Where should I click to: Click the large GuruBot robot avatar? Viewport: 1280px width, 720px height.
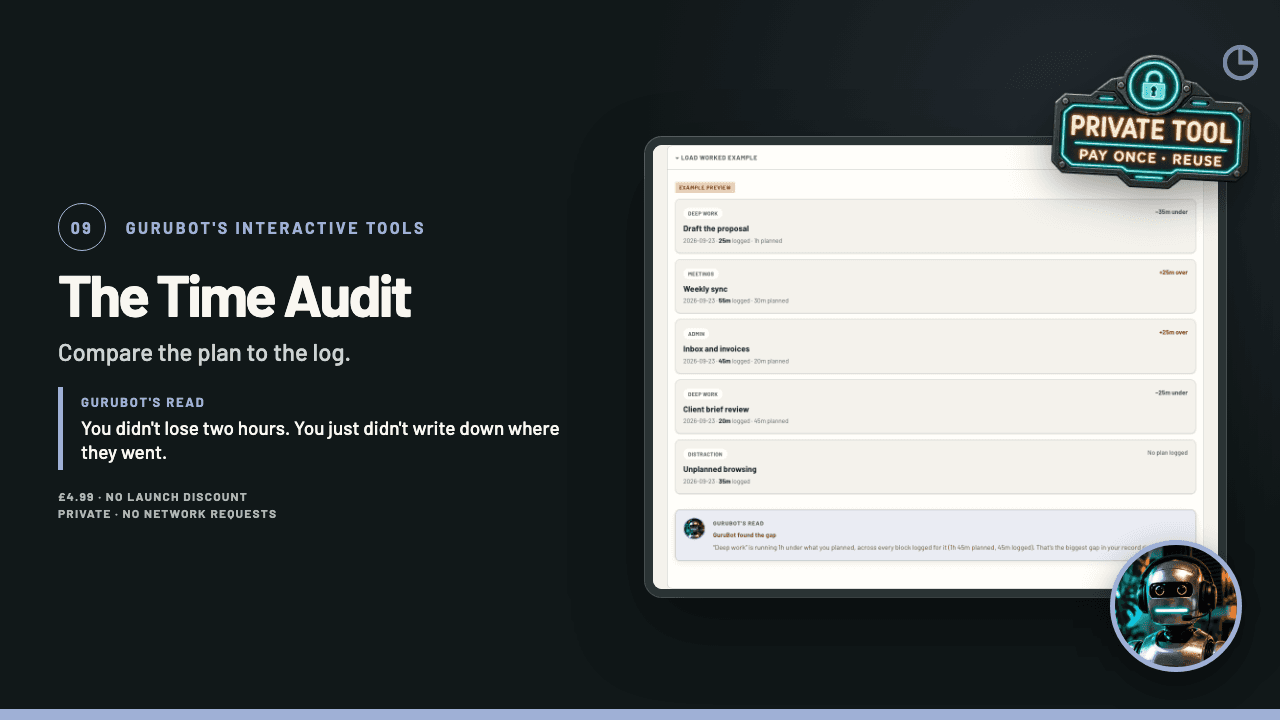[1176, 606]
